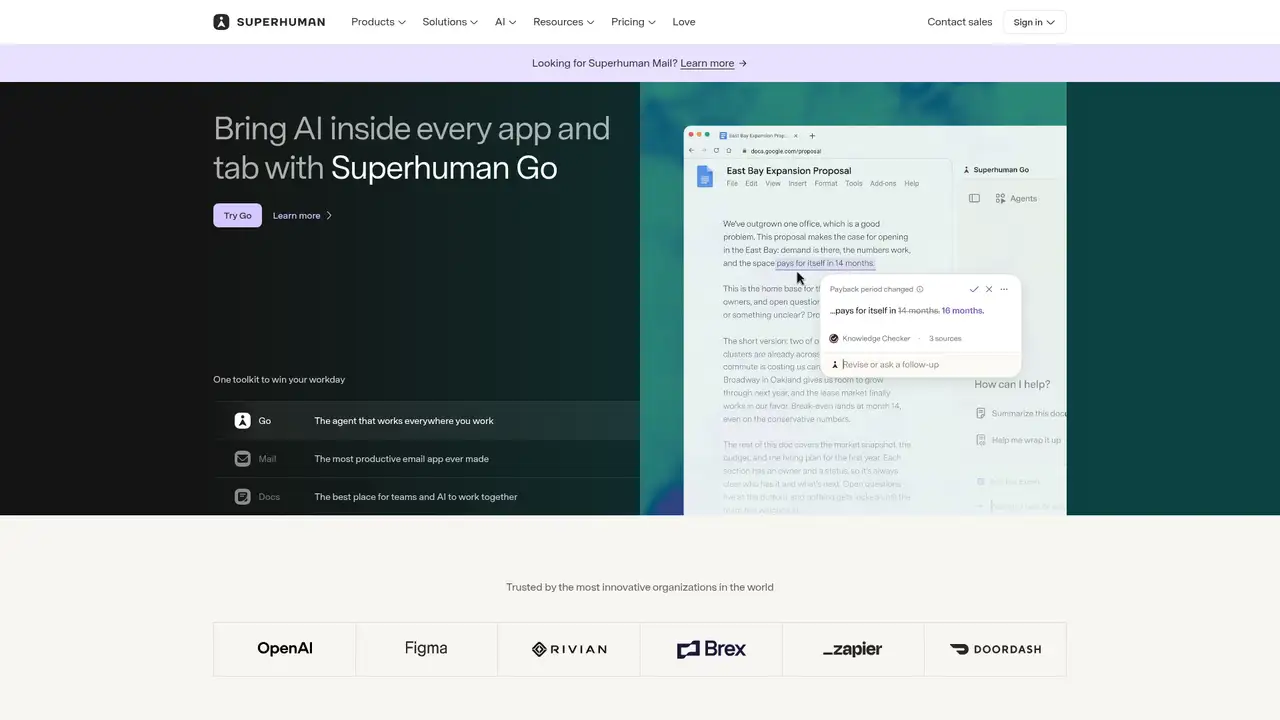Dismiss suggestion with X on Payback period card
Screen dimensions: 1280x720
click(989, 289)
